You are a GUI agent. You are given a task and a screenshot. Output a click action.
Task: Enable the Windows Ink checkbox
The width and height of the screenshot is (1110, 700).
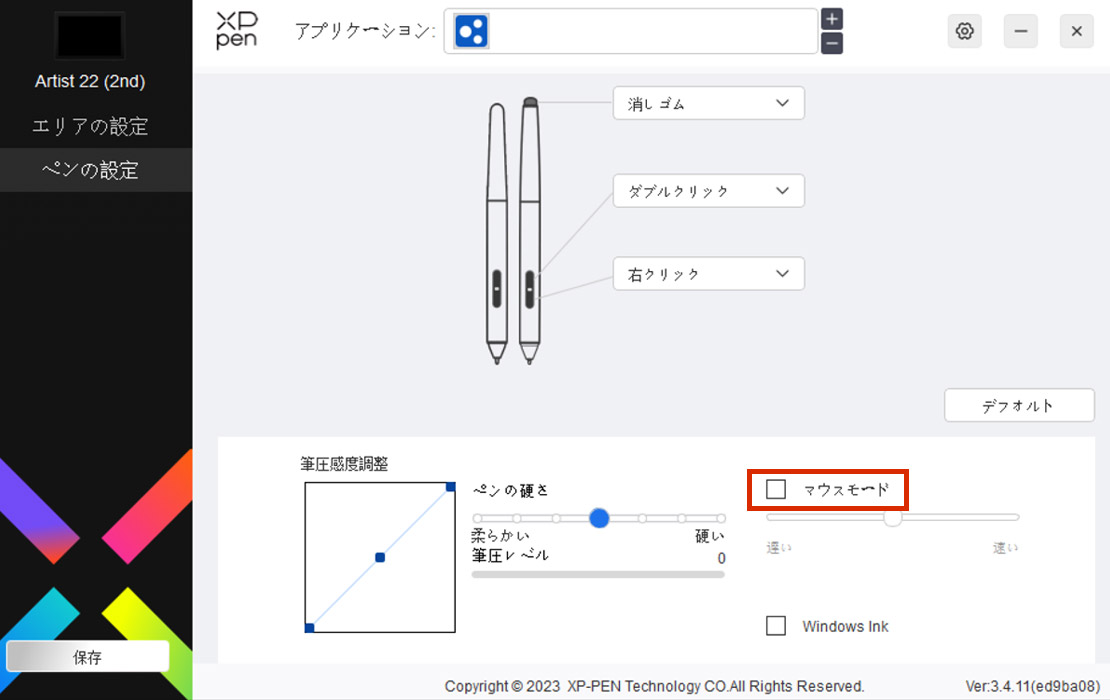[776, 626]
